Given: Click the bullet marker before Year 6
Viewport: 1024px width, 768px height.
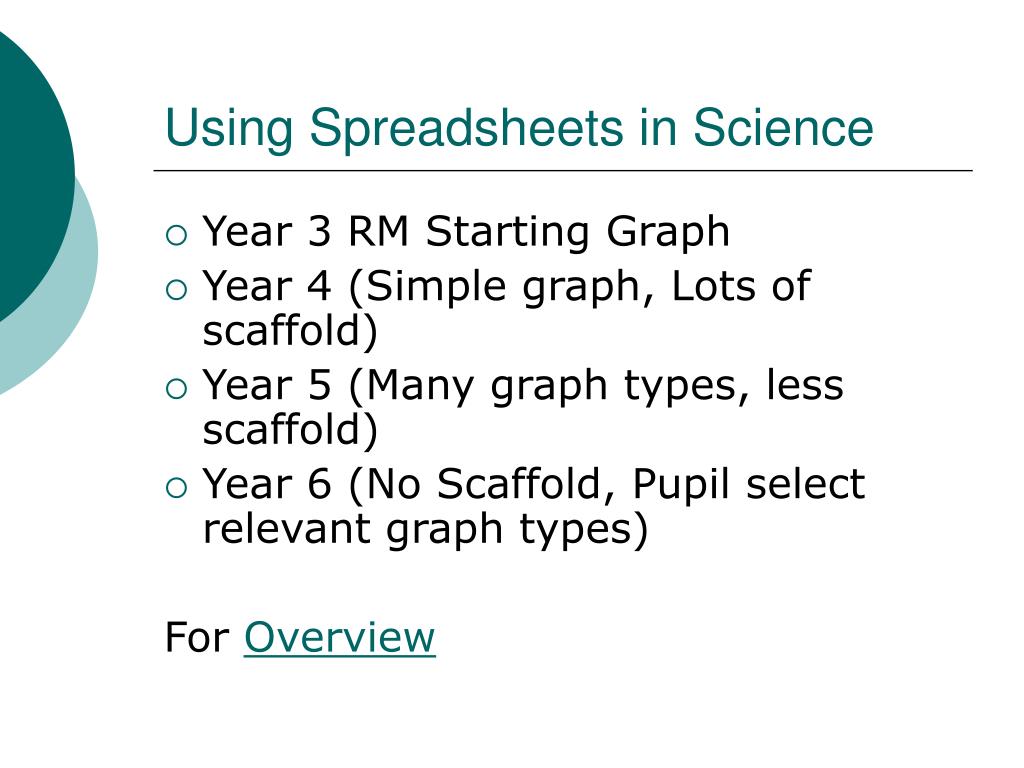Looking at the screenshot, I should click(x=176, y=488).
